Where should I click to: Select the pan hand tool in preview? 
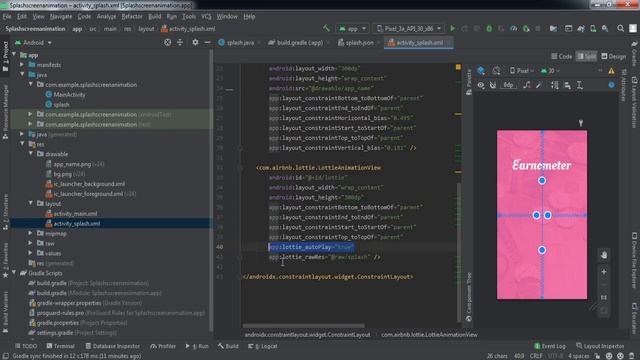[x=604, y=255]
